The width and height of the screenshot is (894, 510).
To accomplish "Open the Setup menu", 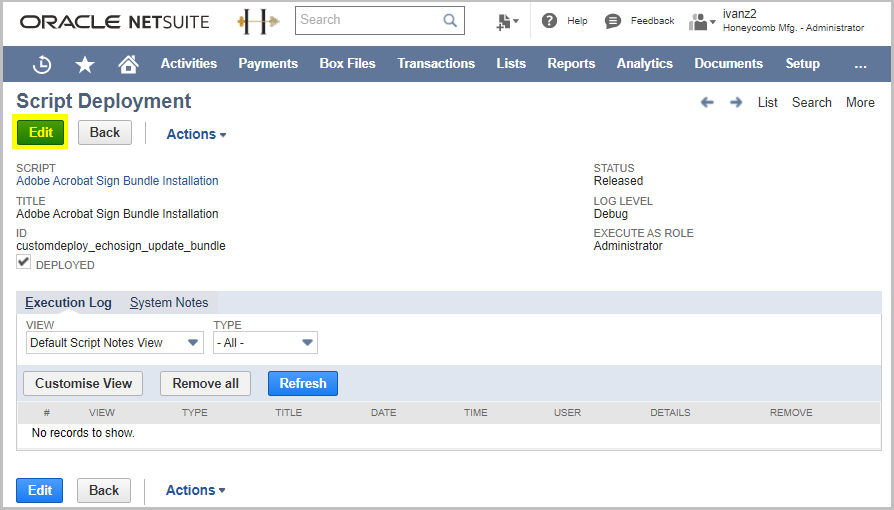I will coord(803,63).
